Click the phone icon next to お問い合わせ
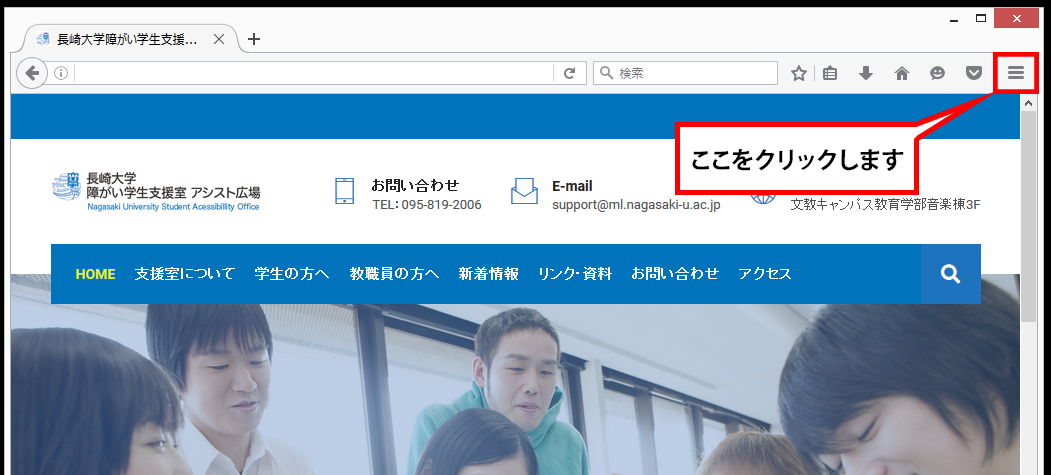The width and height of the screenshot is (1051, 475). click(344, 191)
